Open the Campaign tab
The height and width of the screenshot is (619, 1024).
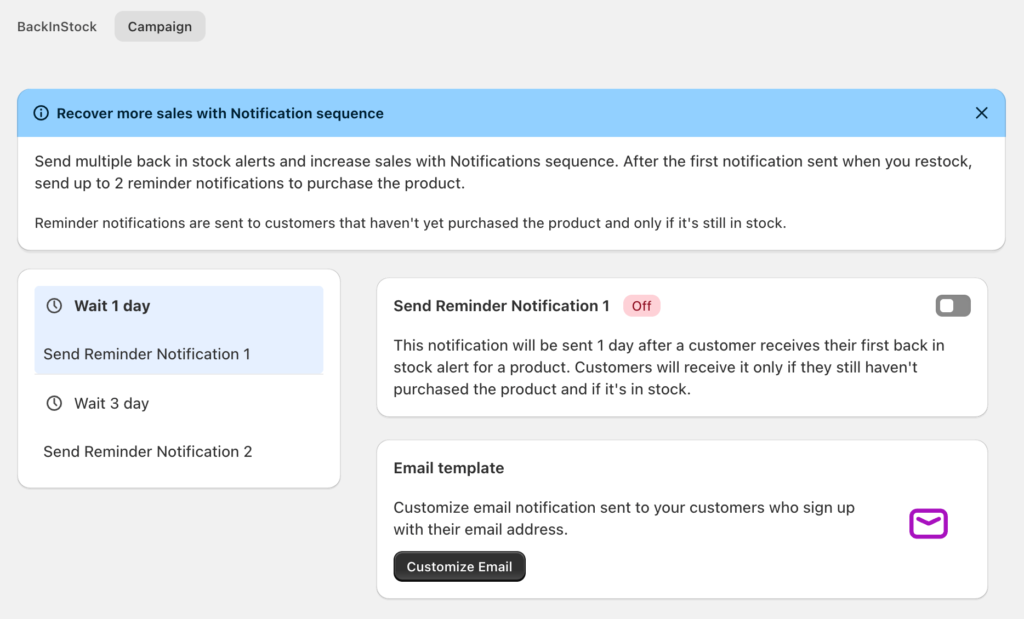click(x=160, y=27)
